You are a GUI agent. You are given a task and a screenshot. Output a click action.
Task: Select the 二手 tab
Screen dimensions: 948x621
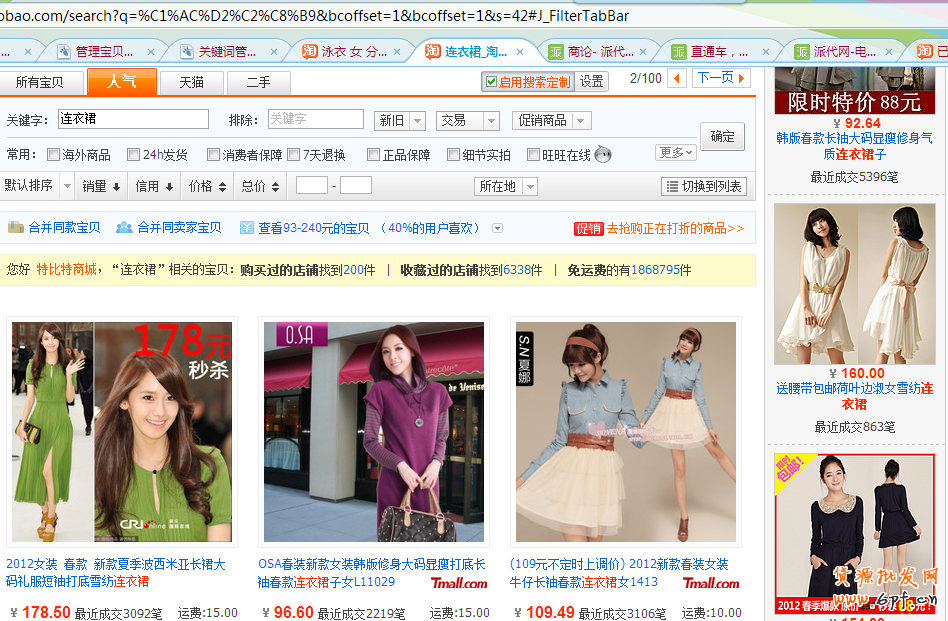(259, 82)
